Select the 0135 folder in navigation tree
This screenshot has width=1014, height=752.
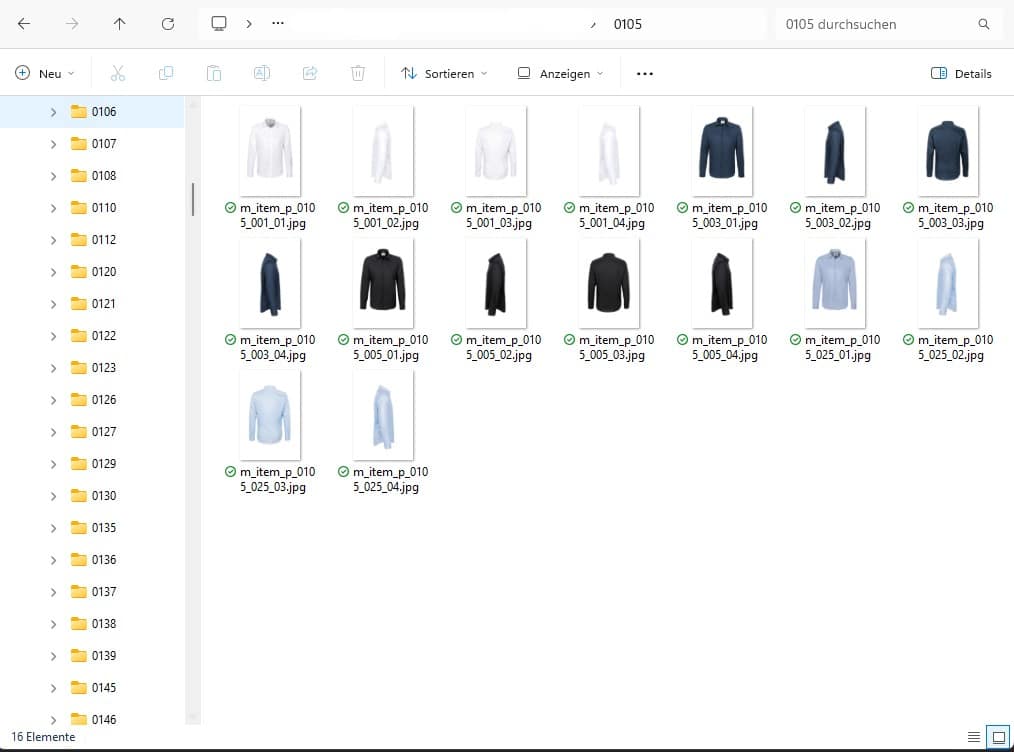coord(103,528)
